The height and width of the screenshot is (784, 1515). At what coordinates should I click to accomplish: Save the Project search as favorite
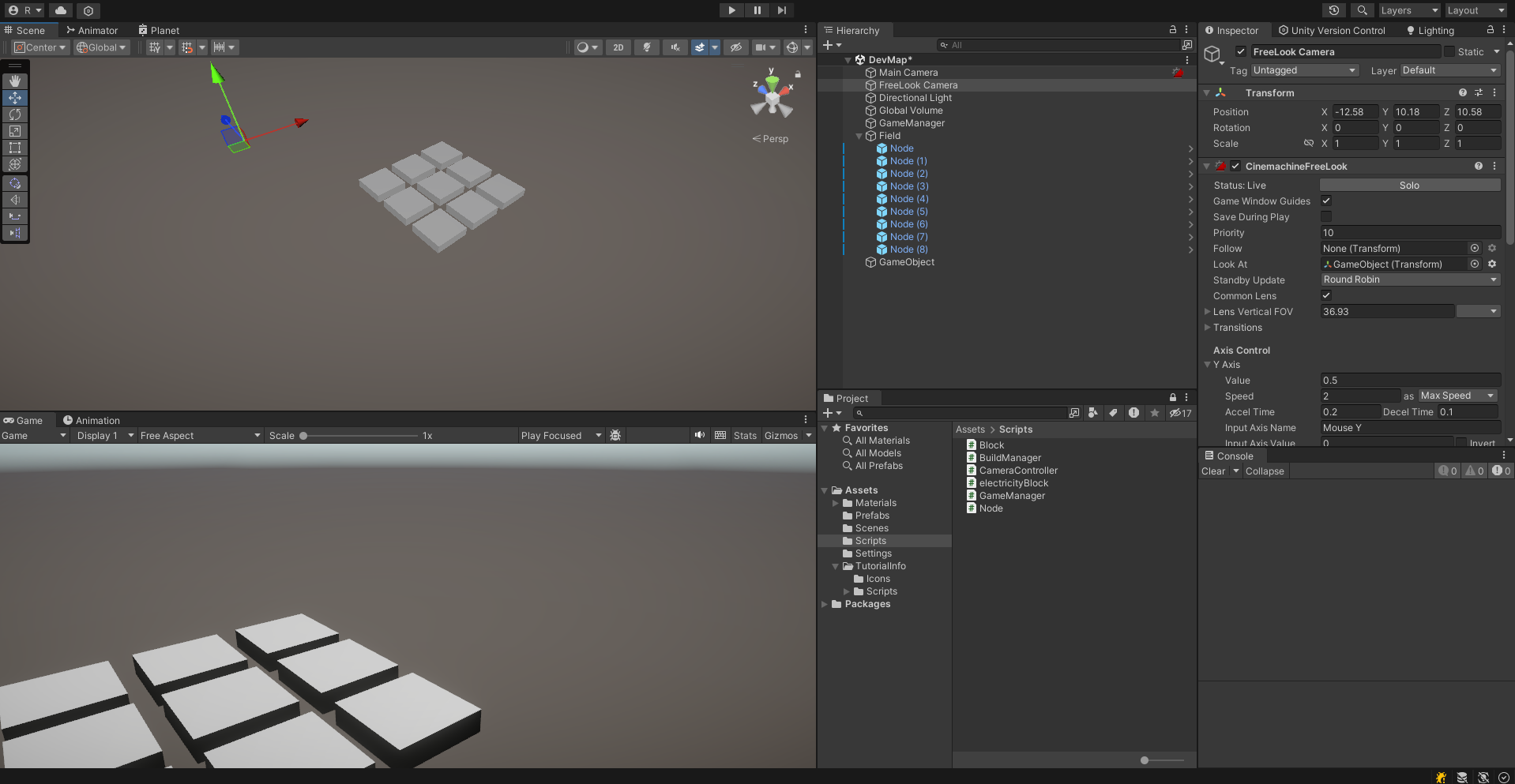tap(1155, 413)
